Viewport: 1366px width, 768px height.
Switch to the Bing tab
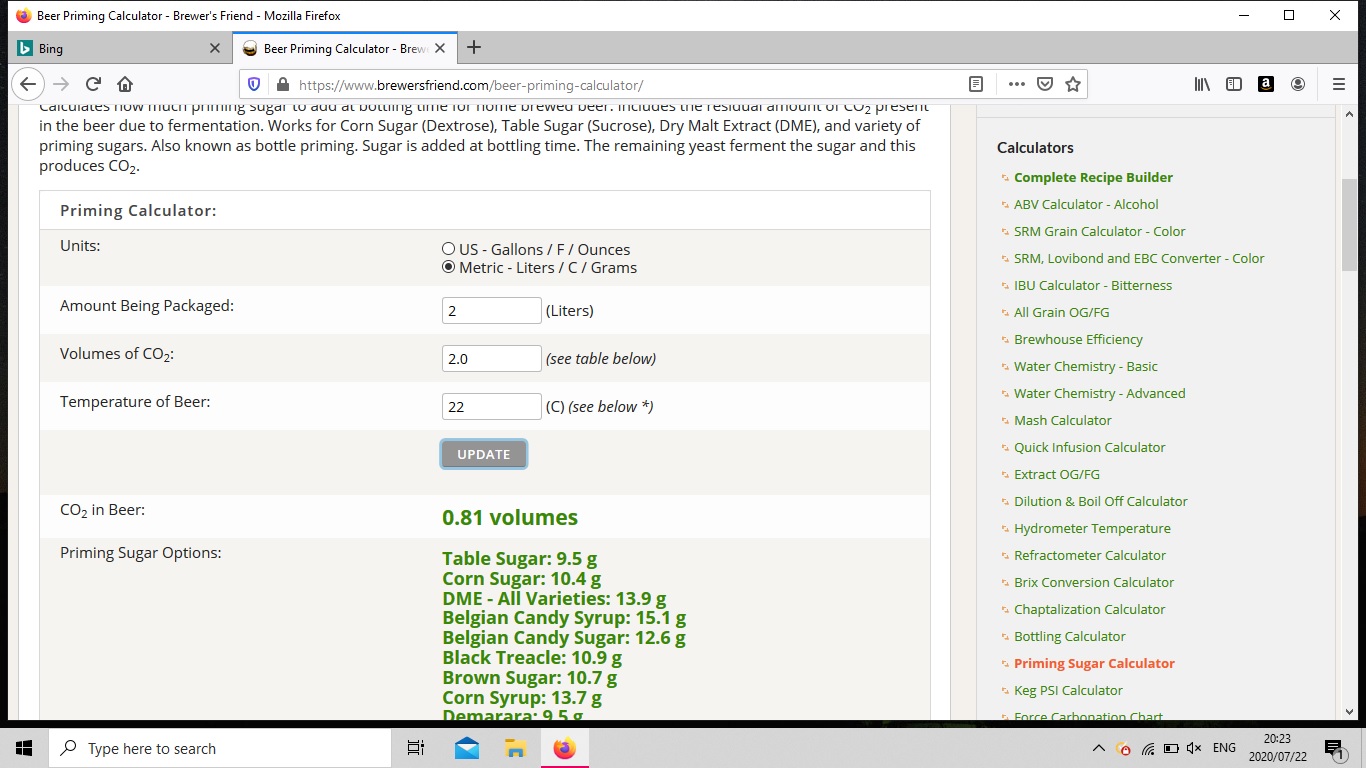point(120,48)
